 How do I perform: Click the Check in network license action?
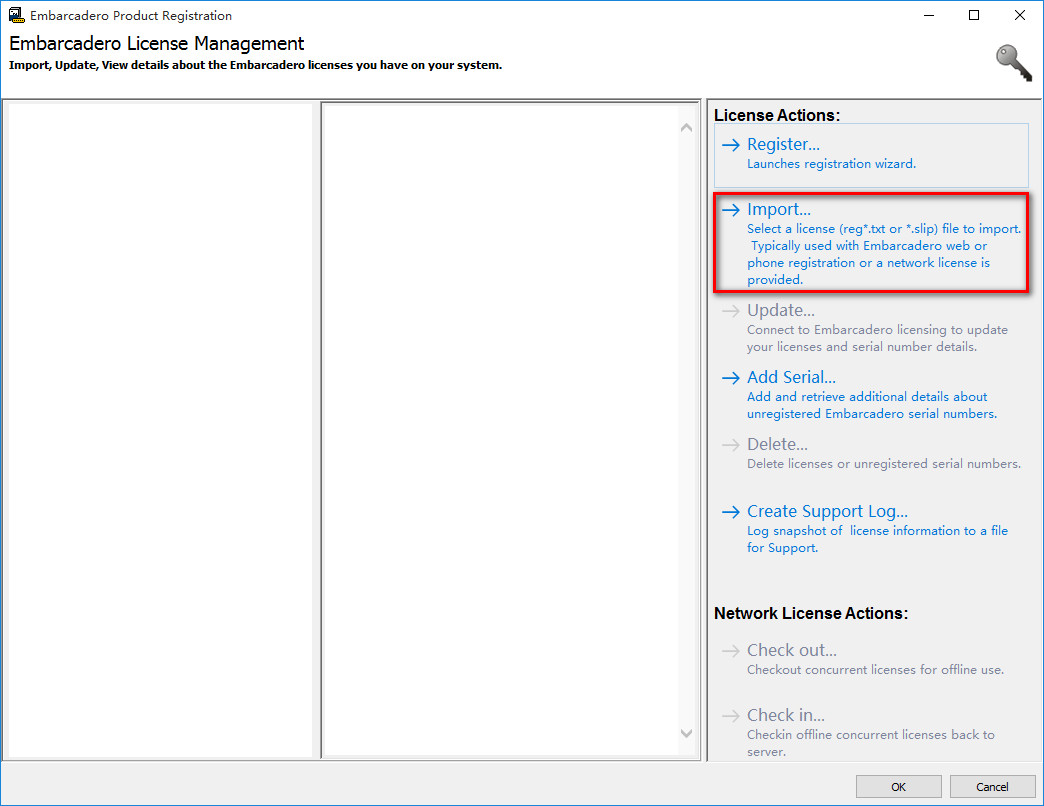click(785, 714)
